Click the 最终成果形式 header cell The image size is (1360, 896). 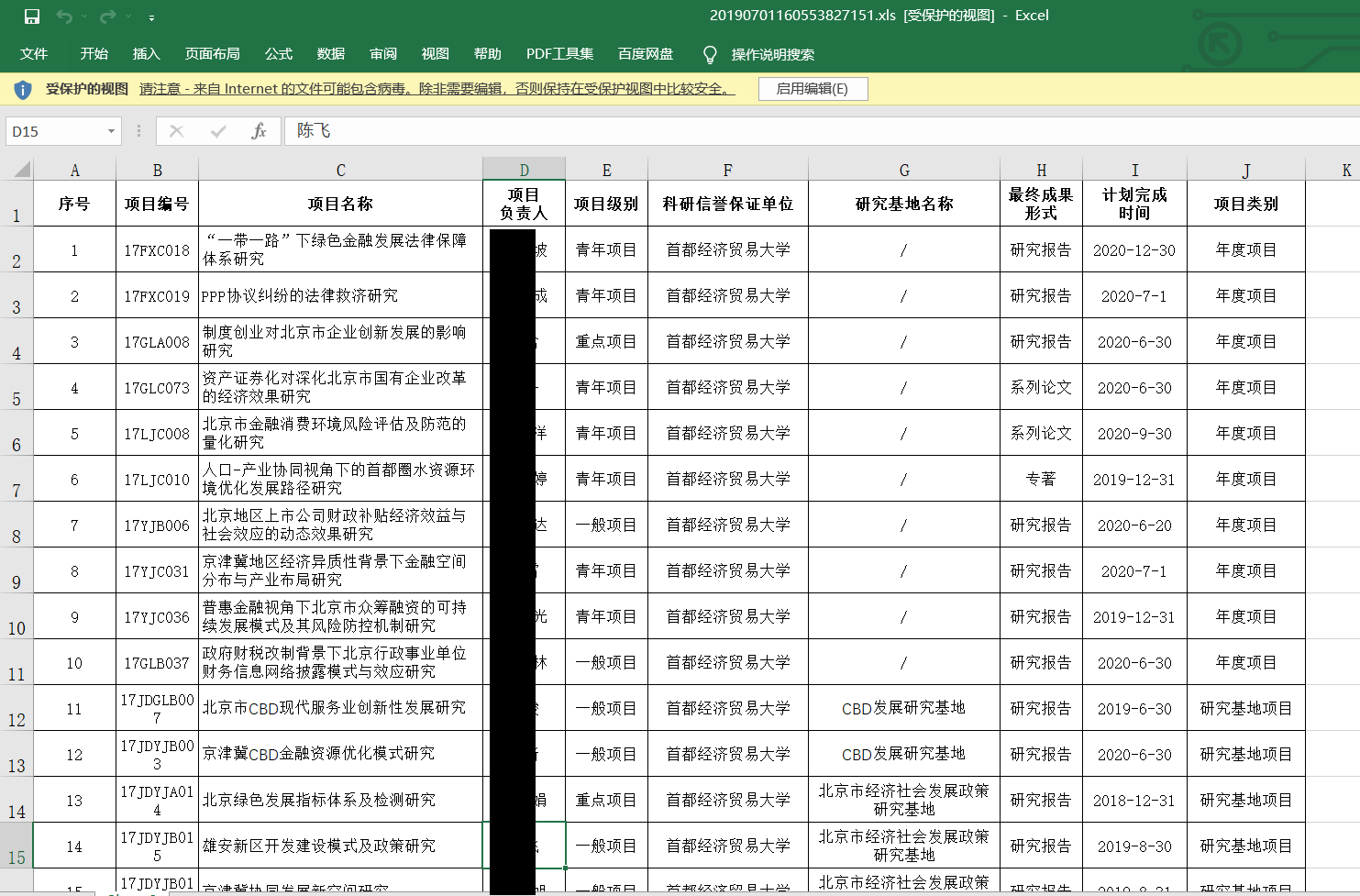coord(1041,204)
